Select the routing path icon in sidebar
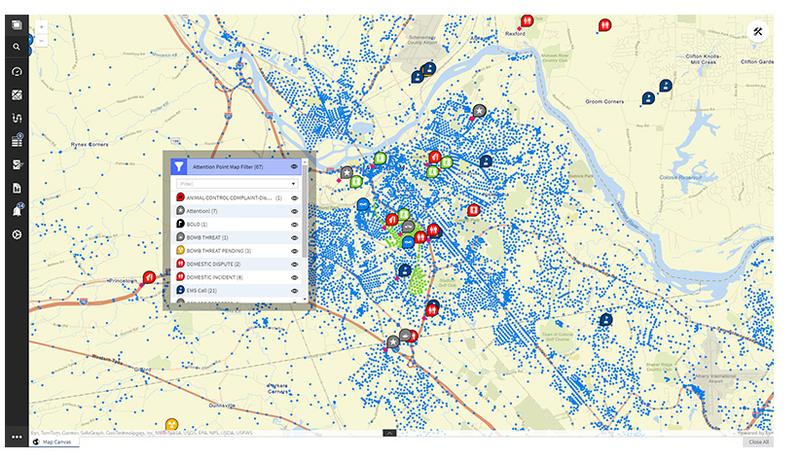 (16, 118)
